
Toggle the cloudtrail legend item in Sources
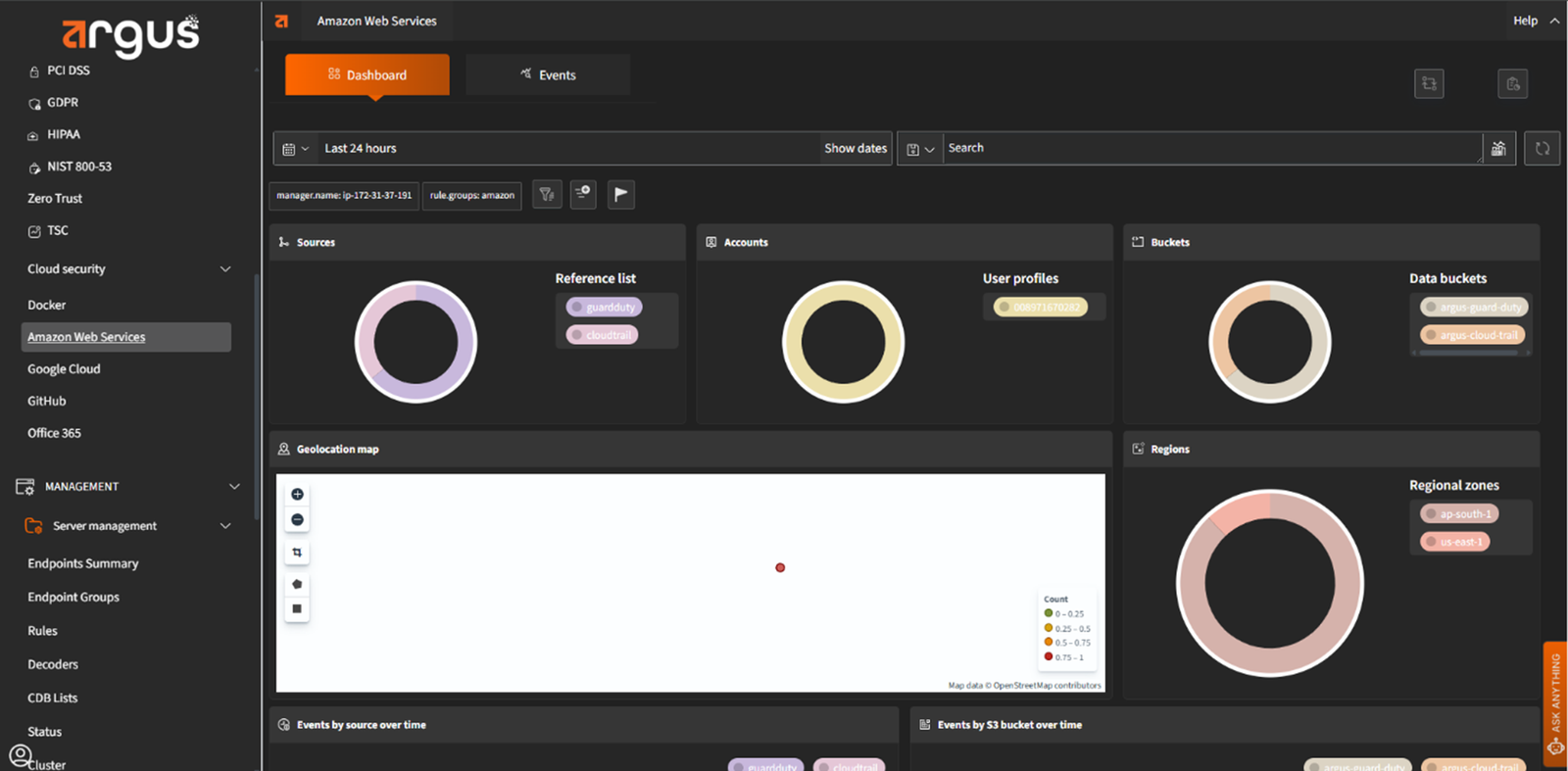tap(602, 335)
